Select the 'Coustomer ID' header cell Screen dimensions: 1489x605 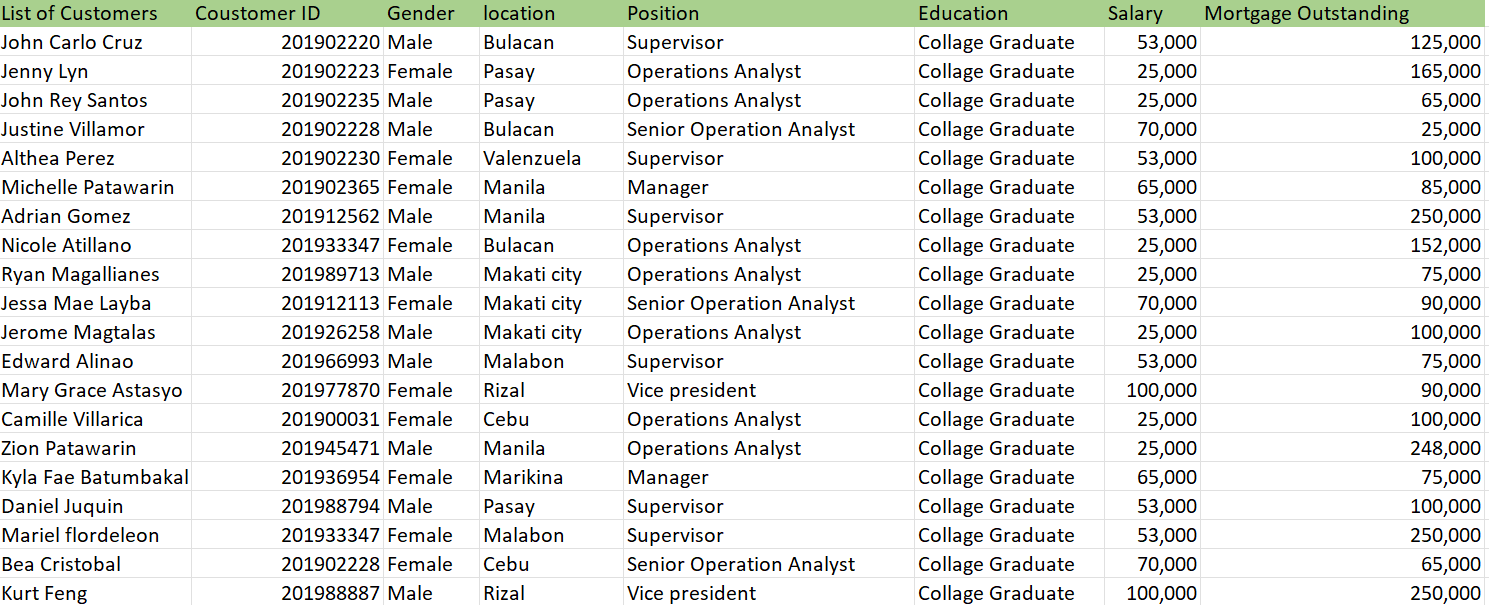(x=287, y=13)
